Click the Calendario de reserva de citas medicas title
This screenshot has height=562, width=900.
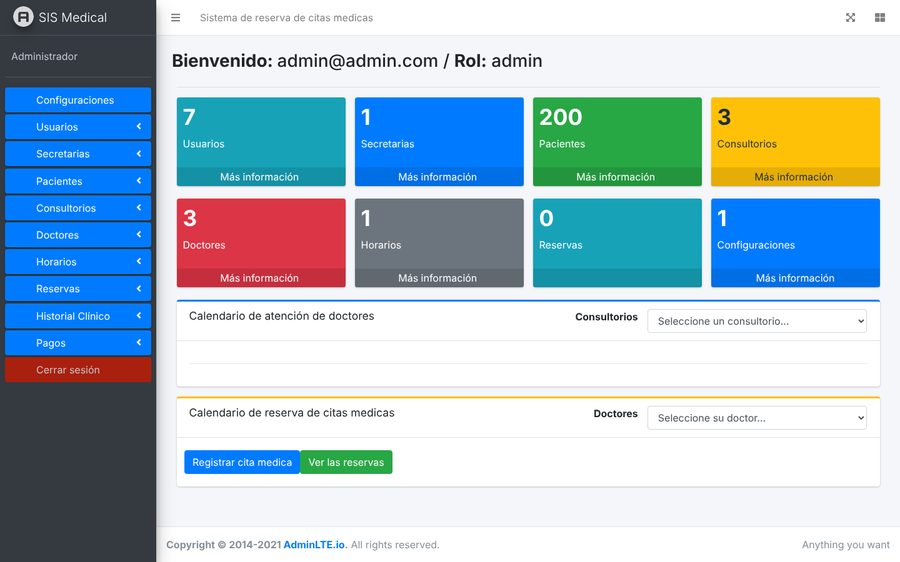point(292,413)
